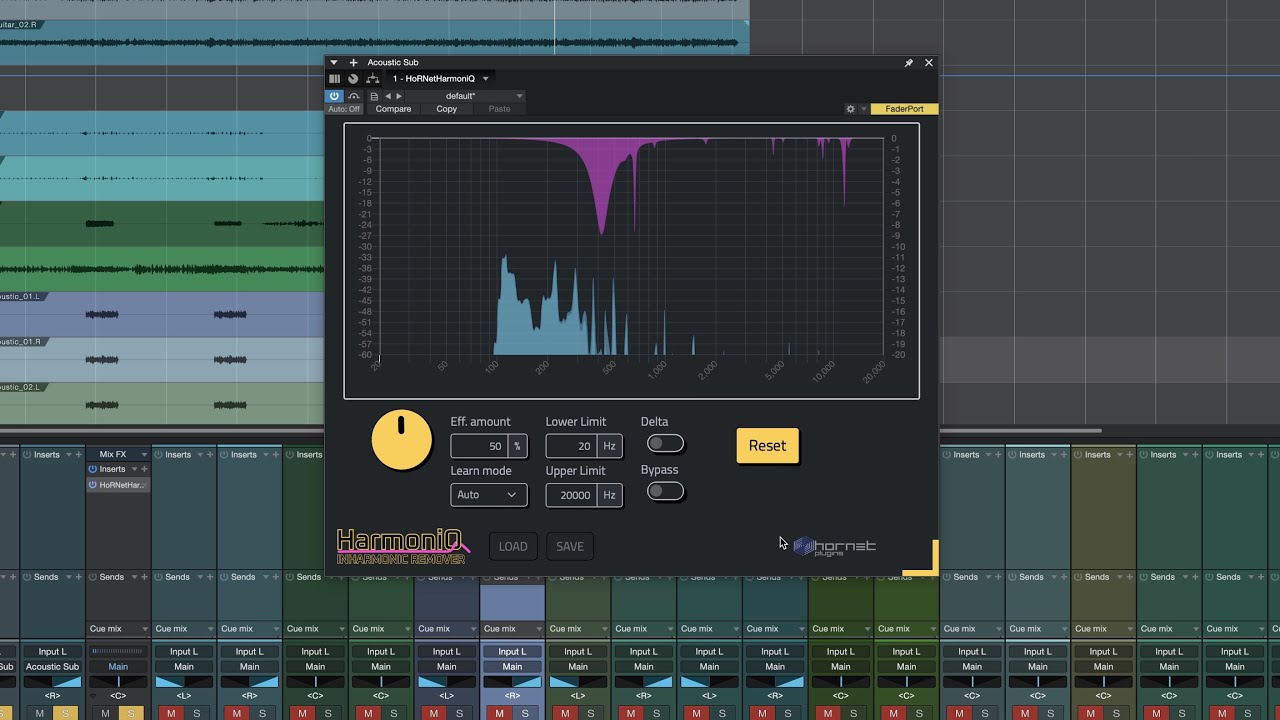Click Compare in the plugin header
Viewport: 1280px width, 720px height.
click(394, 109)
